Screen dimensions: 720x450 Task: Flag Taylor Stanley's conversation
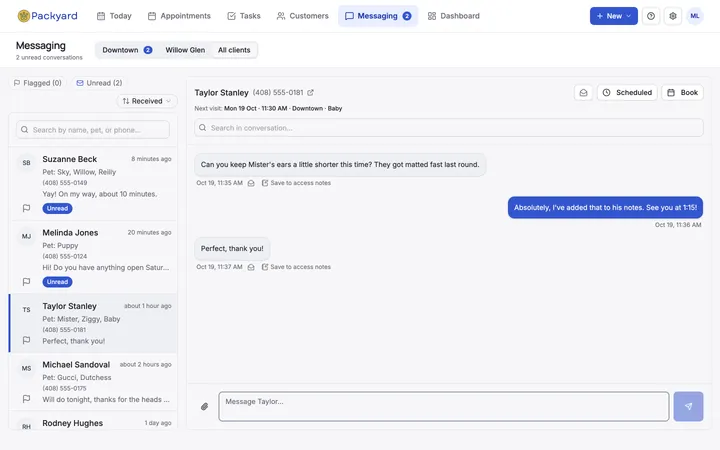(27, 340)
